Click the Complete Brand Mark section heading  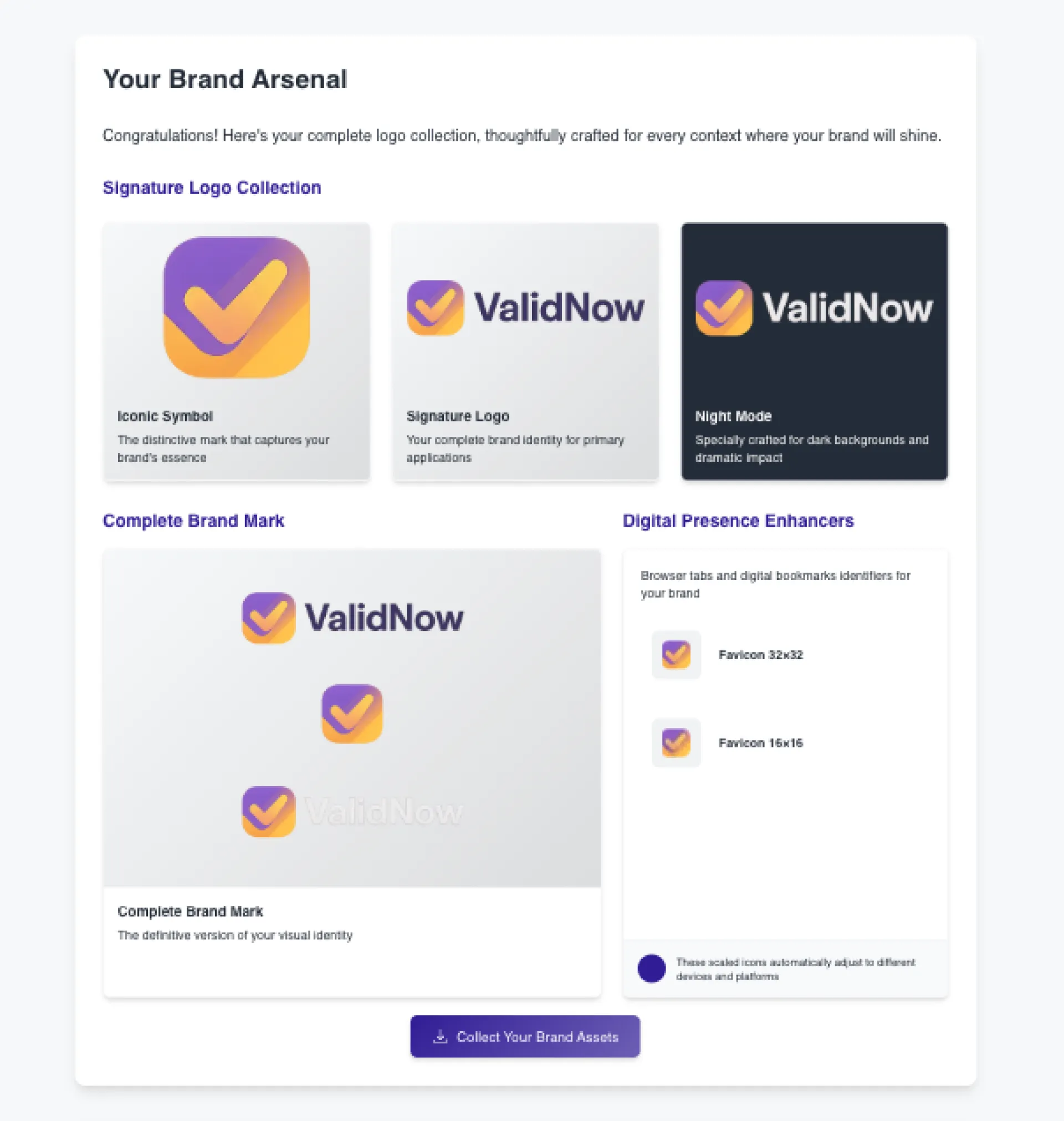pos(193,521)
